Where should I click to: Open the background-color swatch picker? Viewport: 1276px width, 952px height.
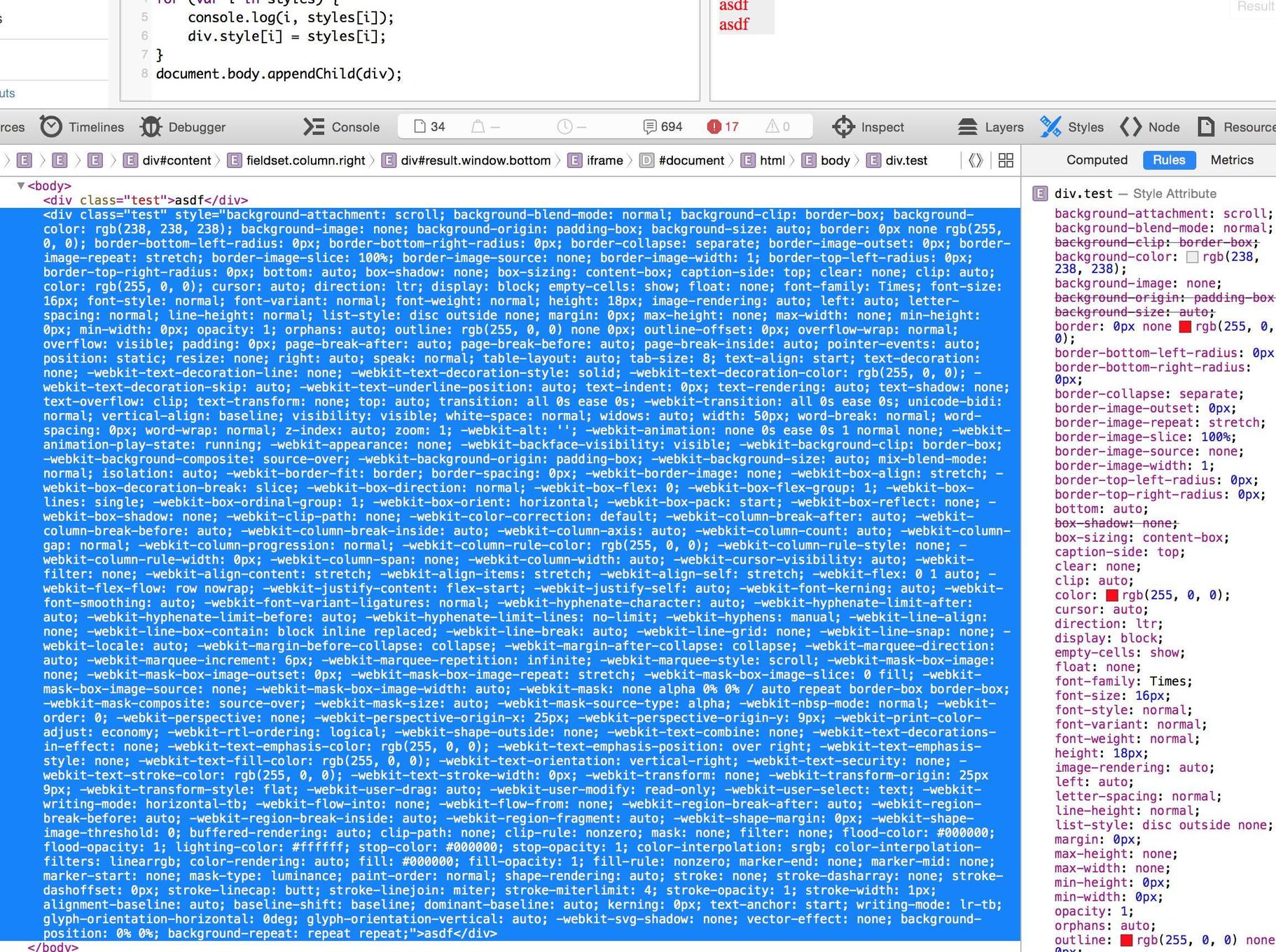pyautogui.click(x=1192, y=257)
